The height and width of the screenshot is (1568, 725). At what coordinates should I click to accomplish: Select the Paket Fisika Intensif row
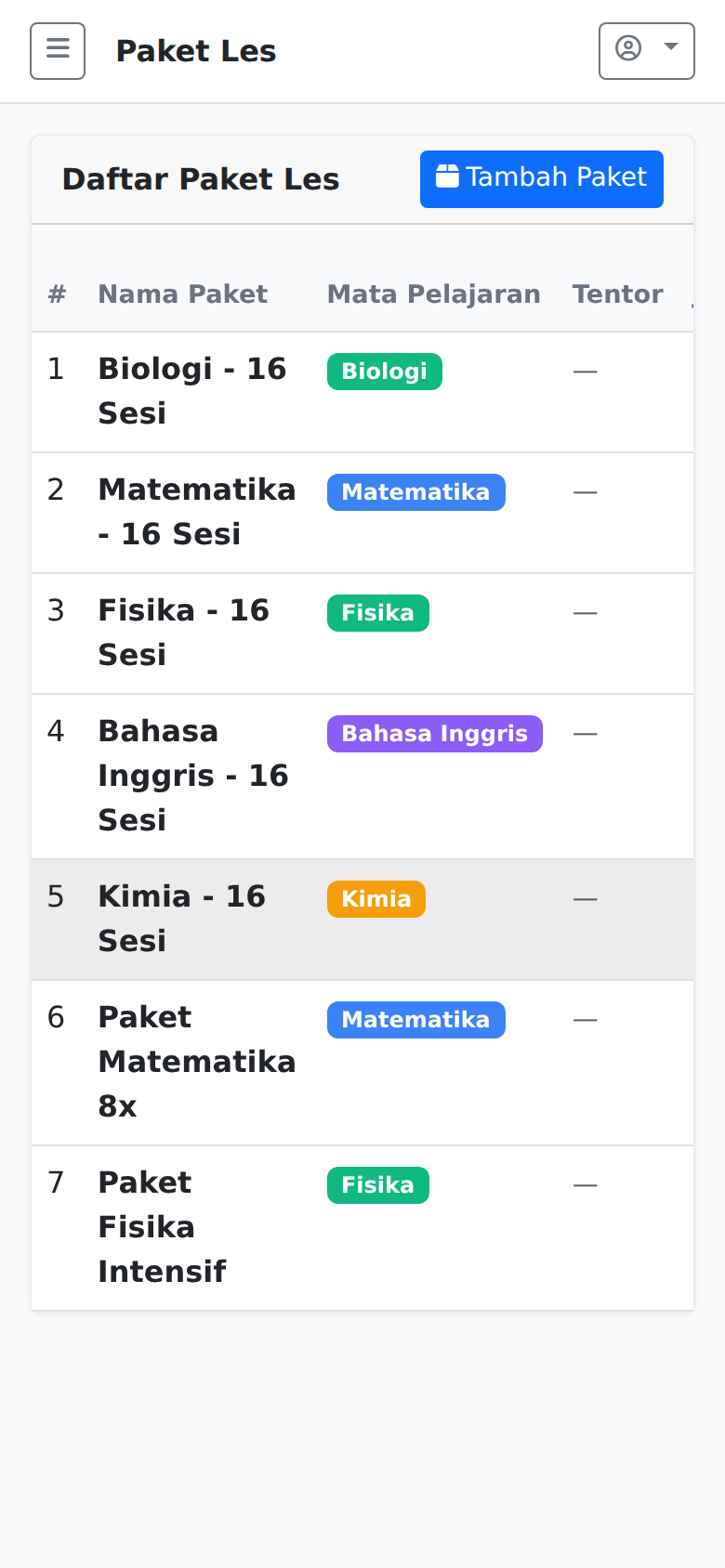click(x=162, y=1226)
